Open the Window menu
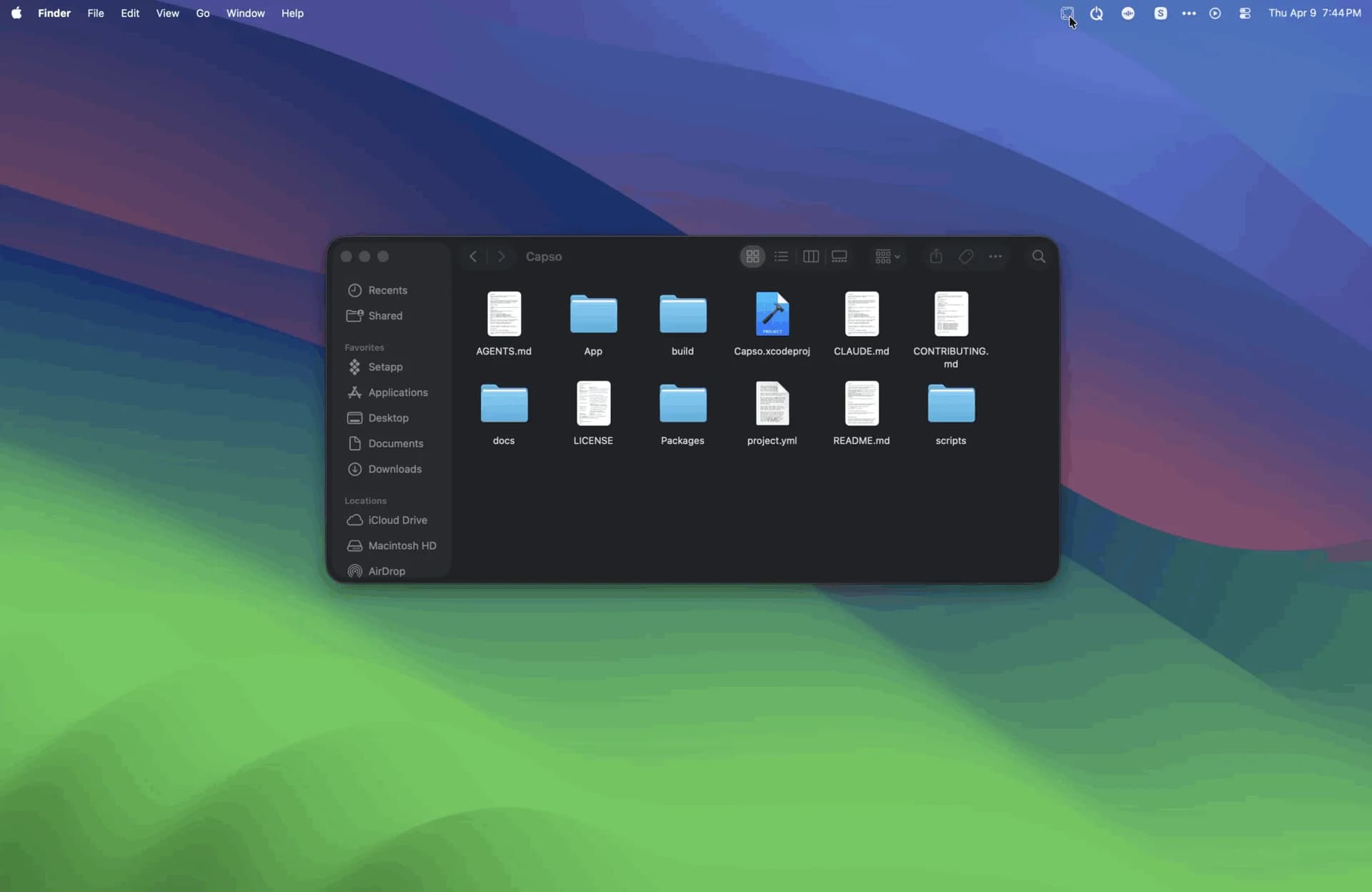Screen dimensions: 1372x892 point(245,13)
